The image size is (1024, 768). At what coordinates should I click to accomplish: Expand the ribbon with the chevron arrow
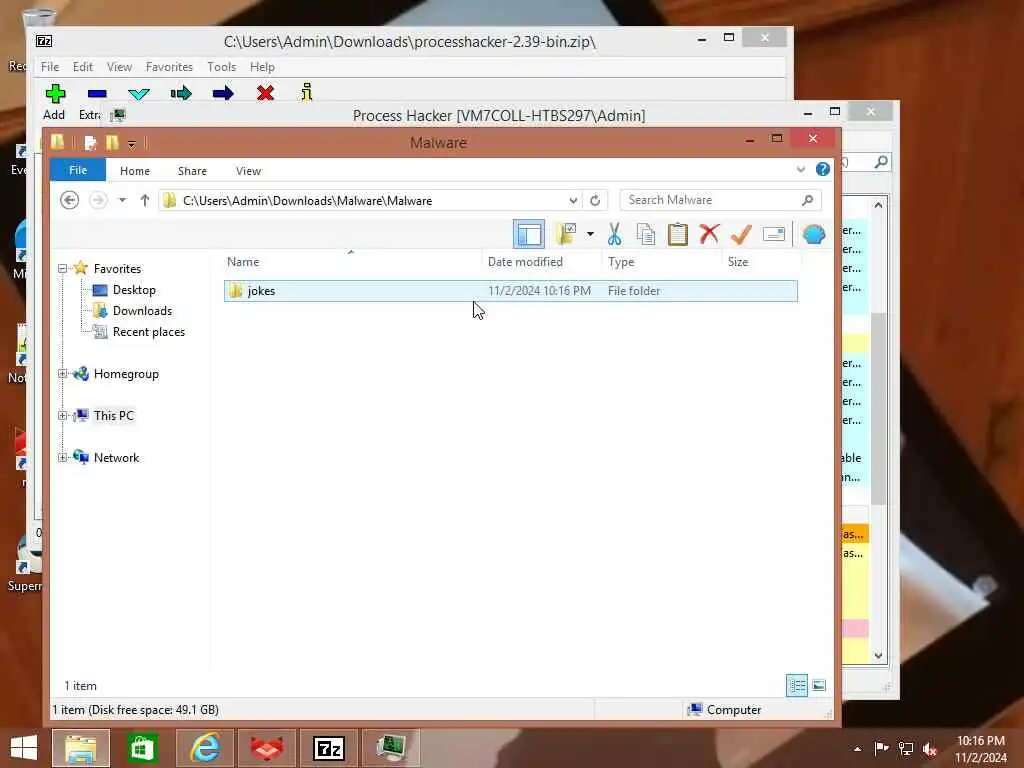point(801,170)
